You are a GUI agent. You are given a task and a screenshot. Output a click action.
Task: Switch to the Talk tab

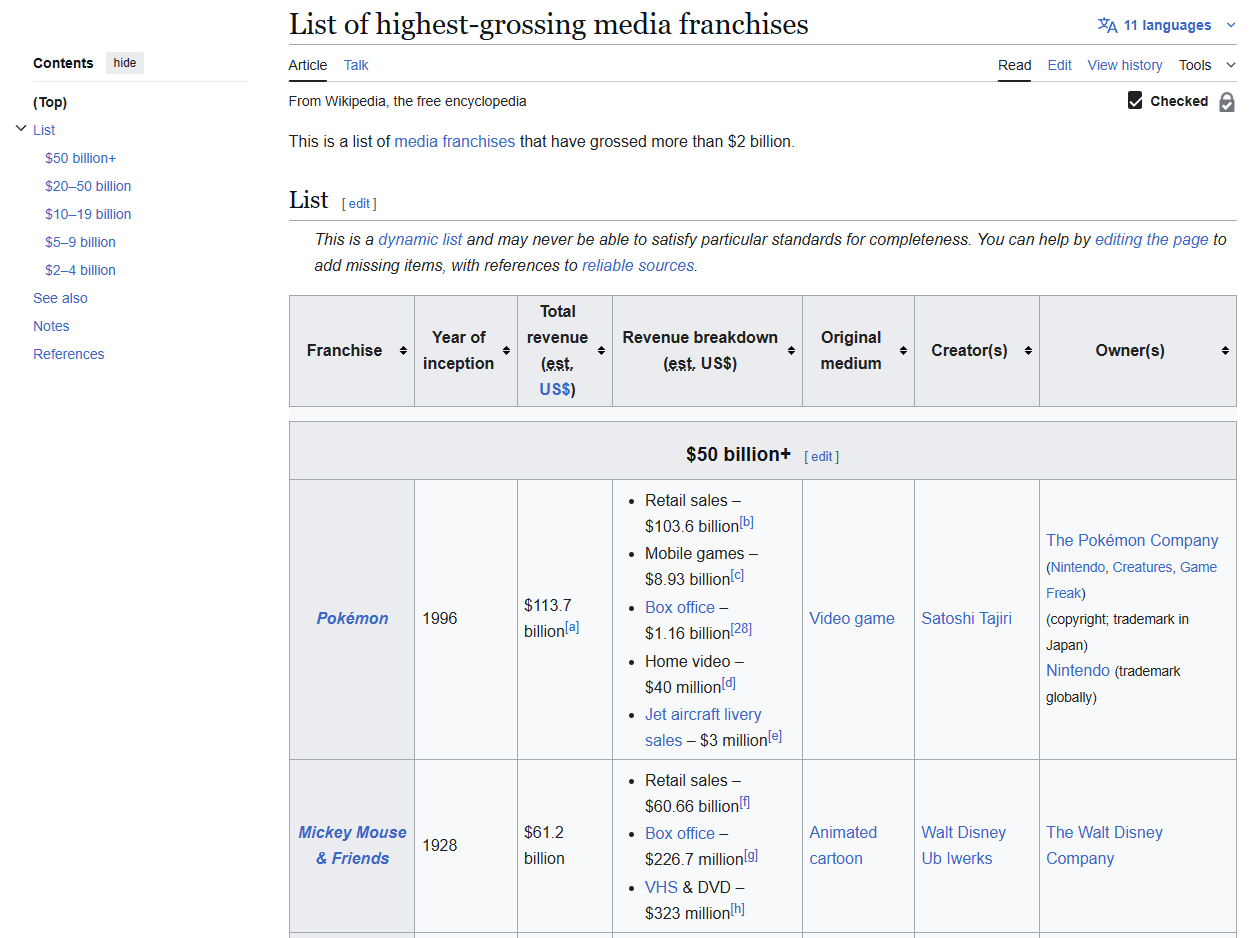pyautogui.click(x=356, y=65)
